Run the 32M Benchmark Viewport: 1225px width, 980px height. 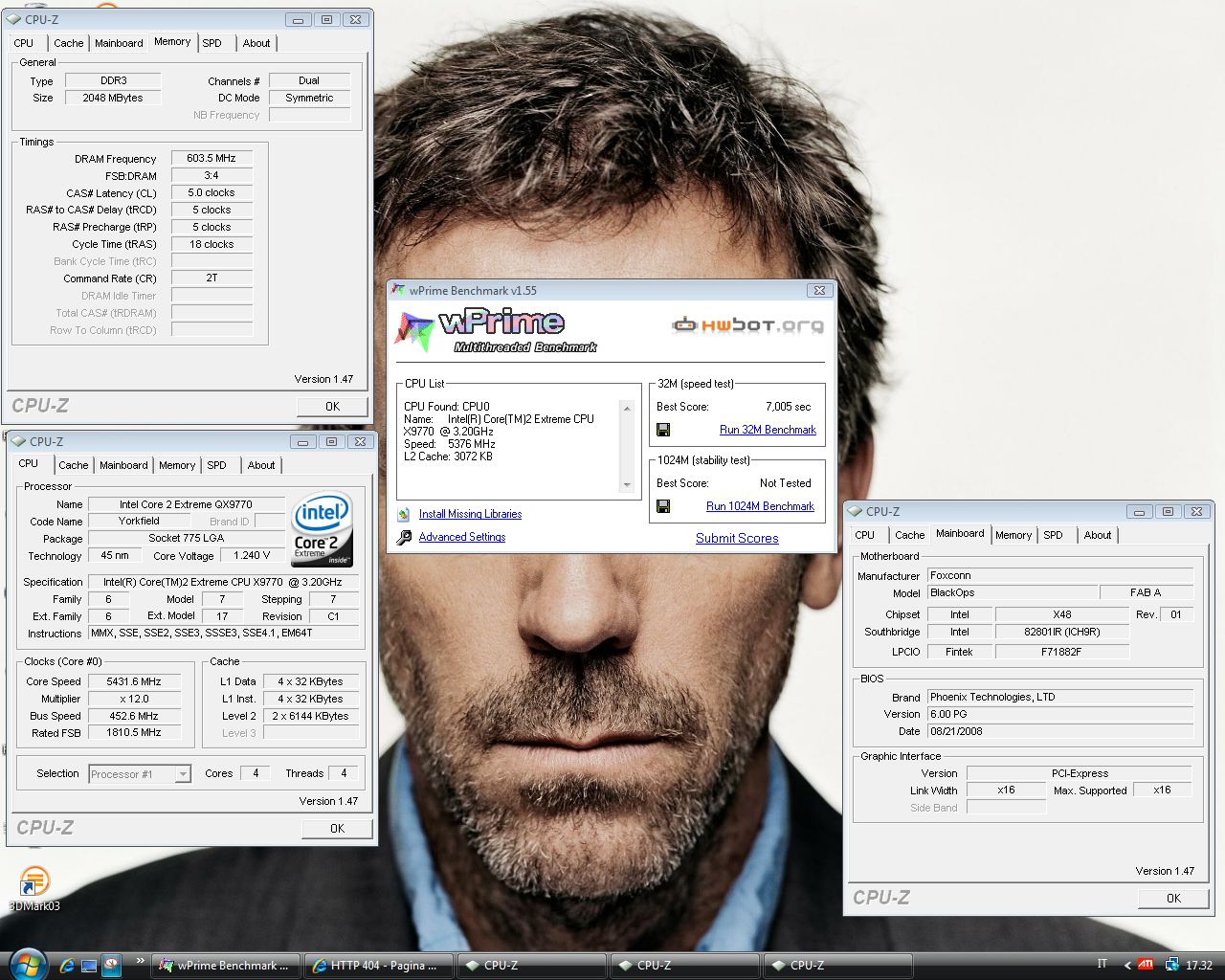coord(768,430)
